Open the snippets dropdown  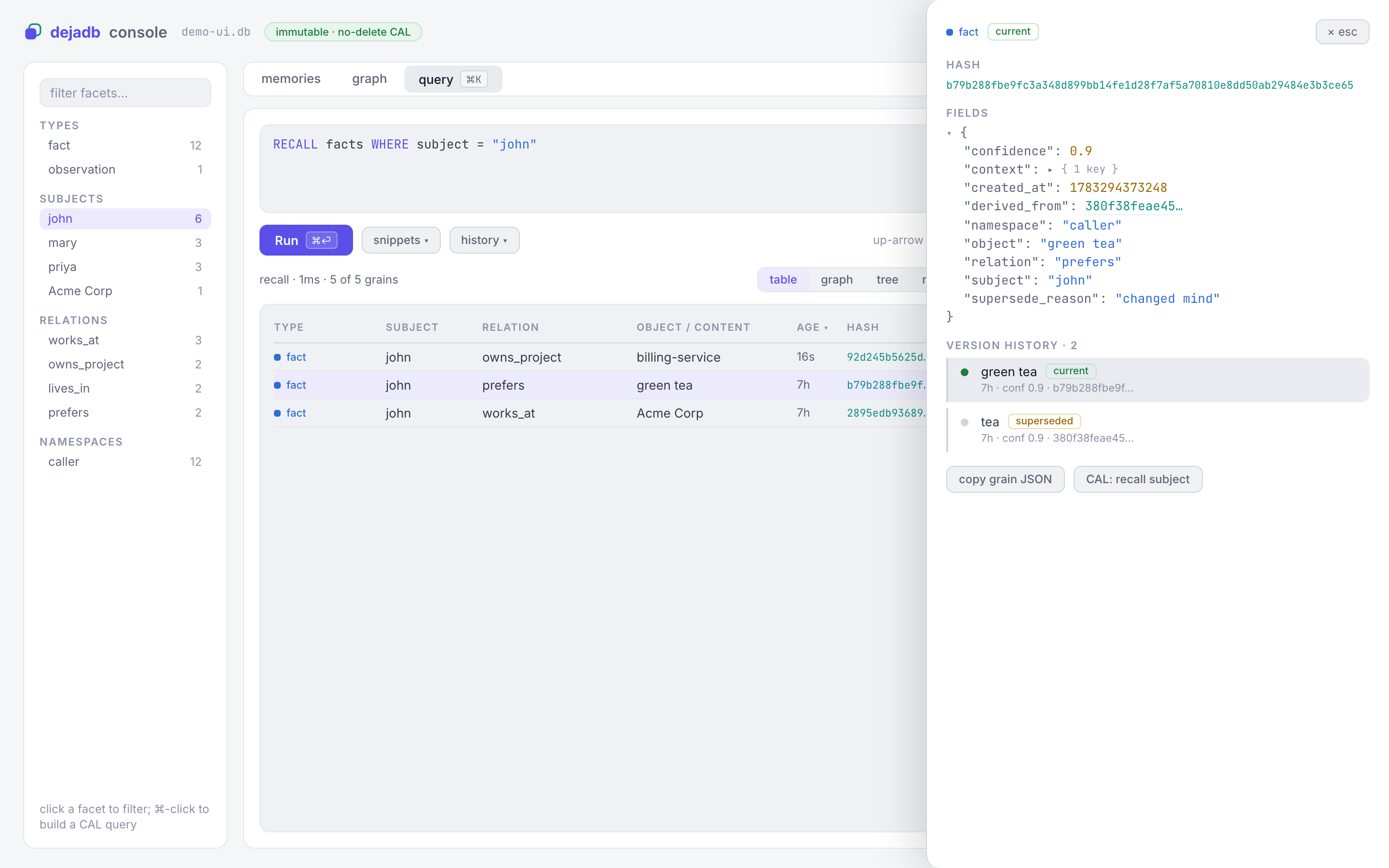(401, 240)
